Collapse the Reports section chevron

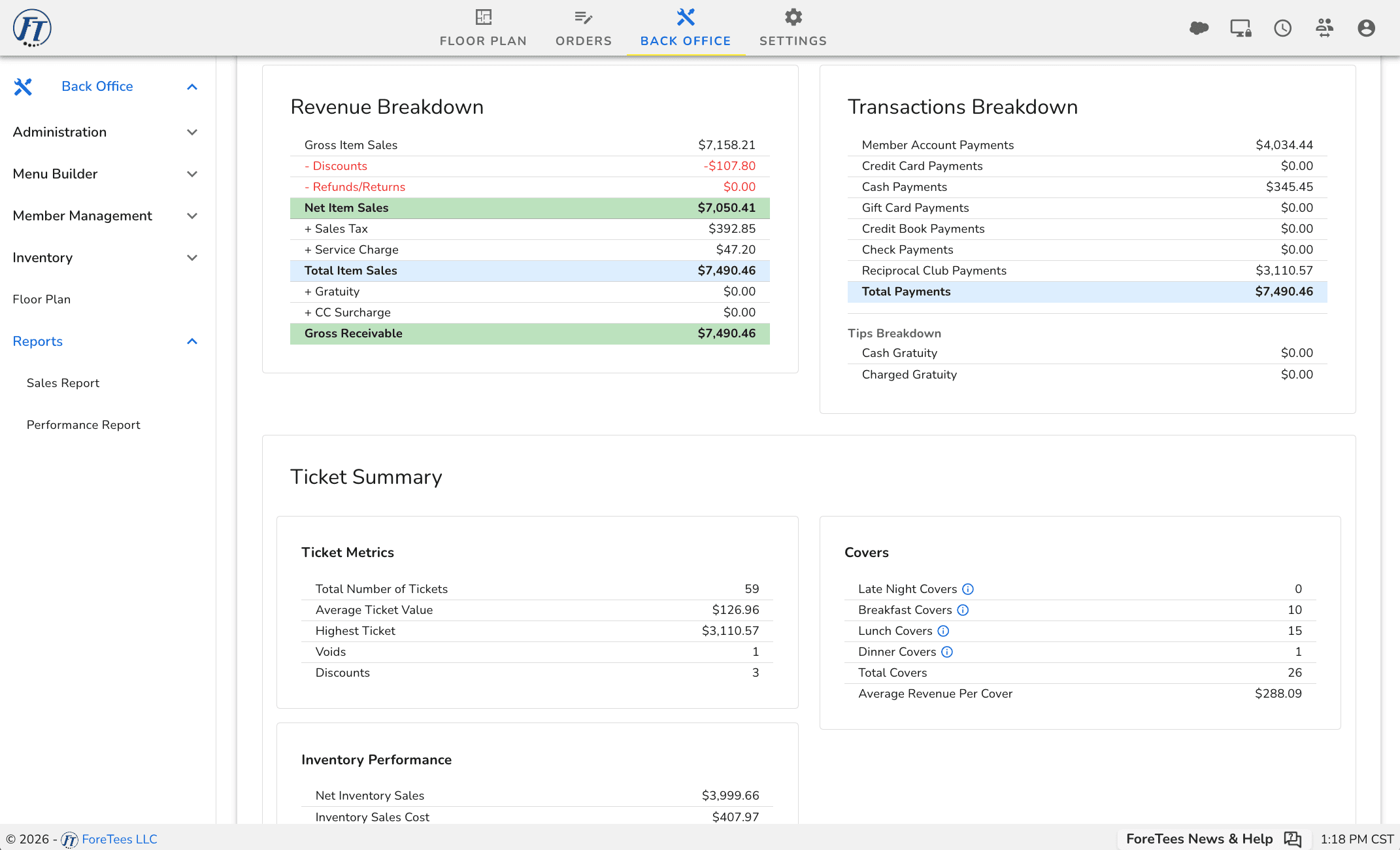tap(192, 341)
